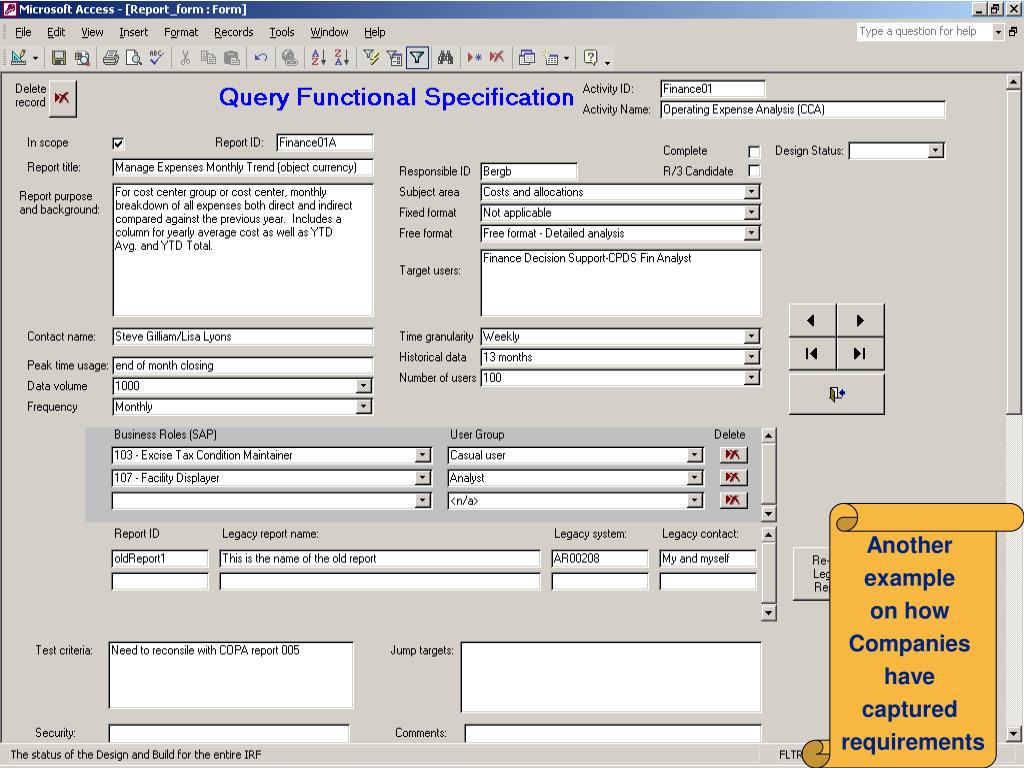This screenshot has width=1024, height=768.
Task: Go to the previous record
Action: (x=812, y=321)
